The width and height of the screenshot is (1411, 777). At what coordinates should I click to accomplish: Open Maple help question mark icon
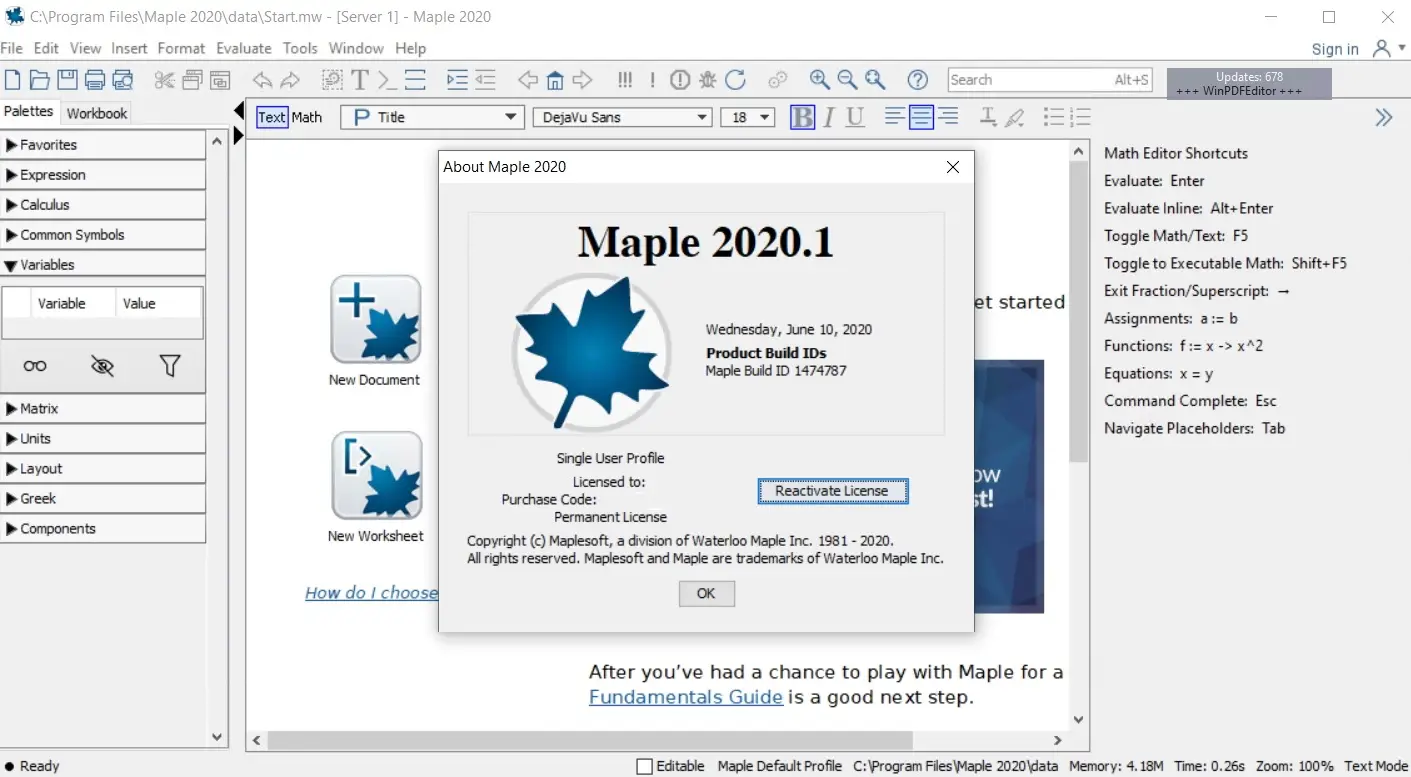[917, 80]
